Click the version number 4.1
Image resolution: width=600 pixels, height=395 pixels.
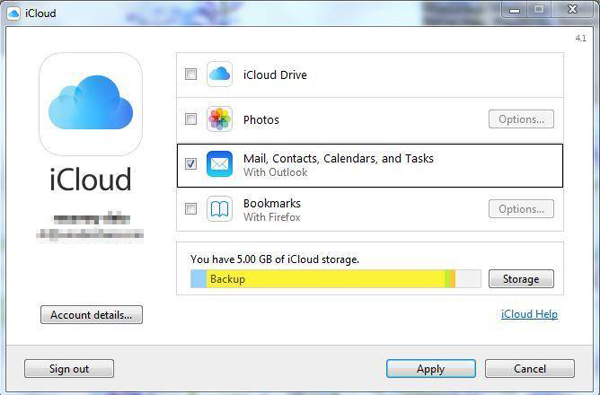[581, 38]
